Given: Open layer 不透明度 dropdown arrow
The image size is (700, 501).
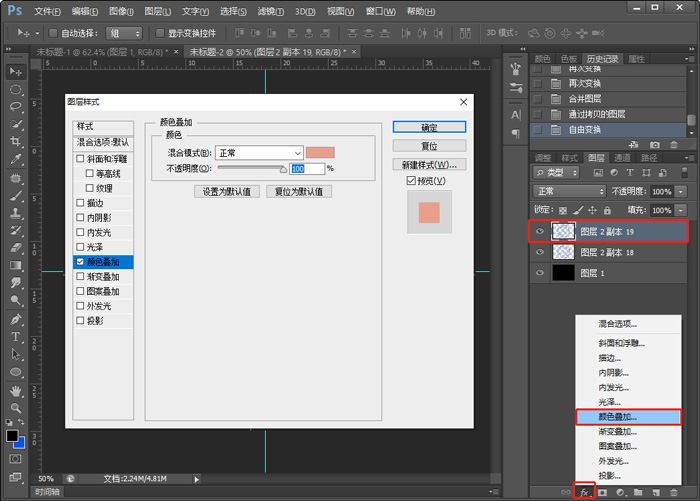Looking at the screenshot, I should pyautogui.click(x=681, y=192).
